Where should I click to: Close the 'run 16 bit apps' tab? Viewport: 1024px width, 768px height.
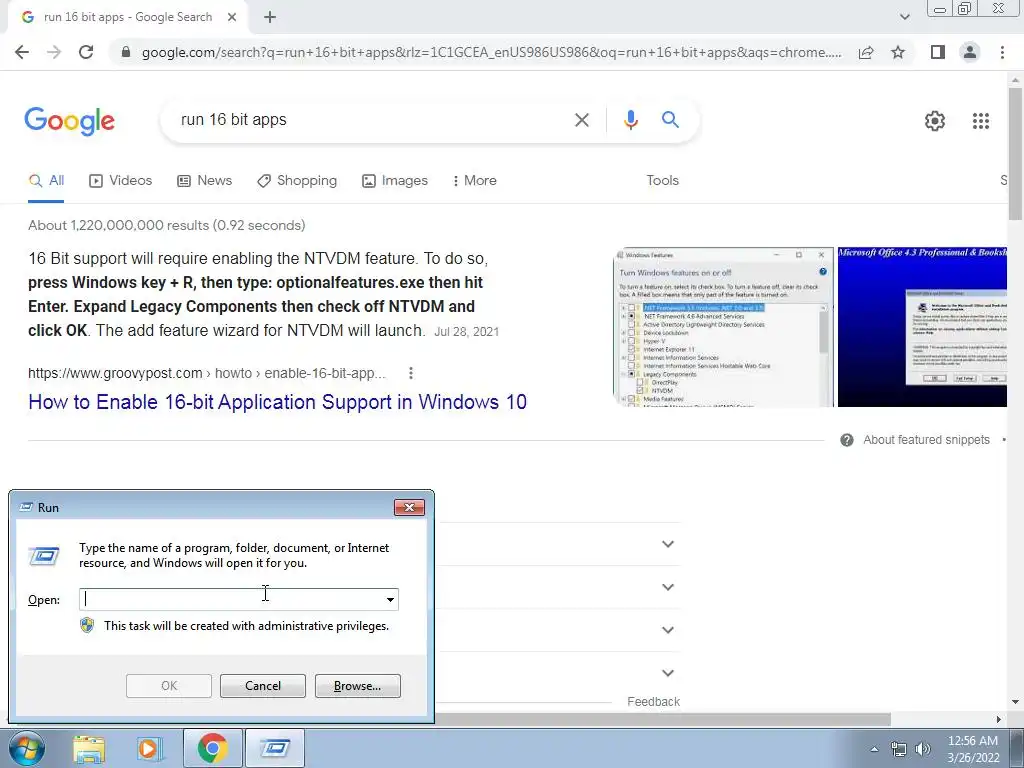click(232, 17)
